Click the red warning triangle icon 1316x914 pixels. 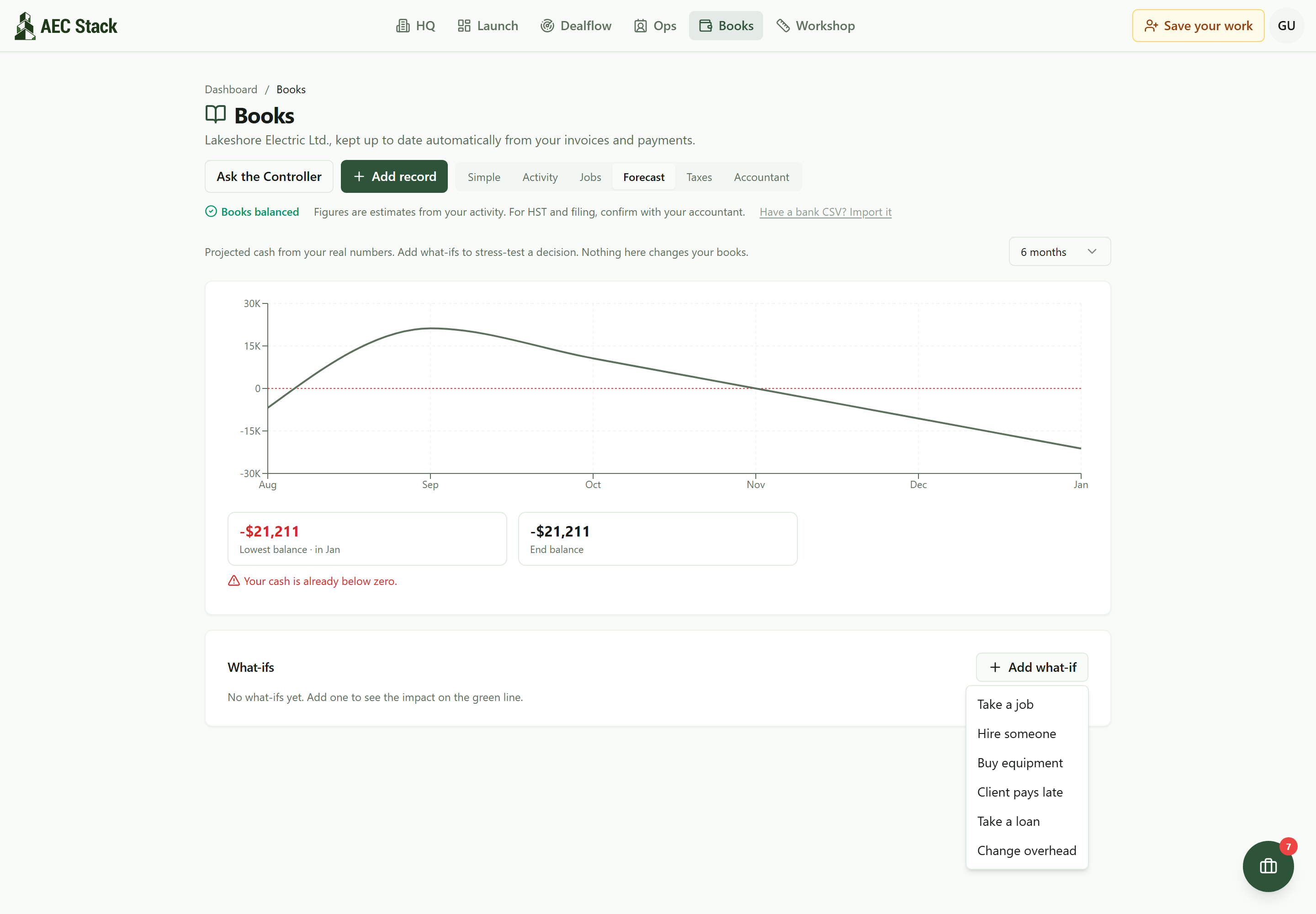point(233,581)
